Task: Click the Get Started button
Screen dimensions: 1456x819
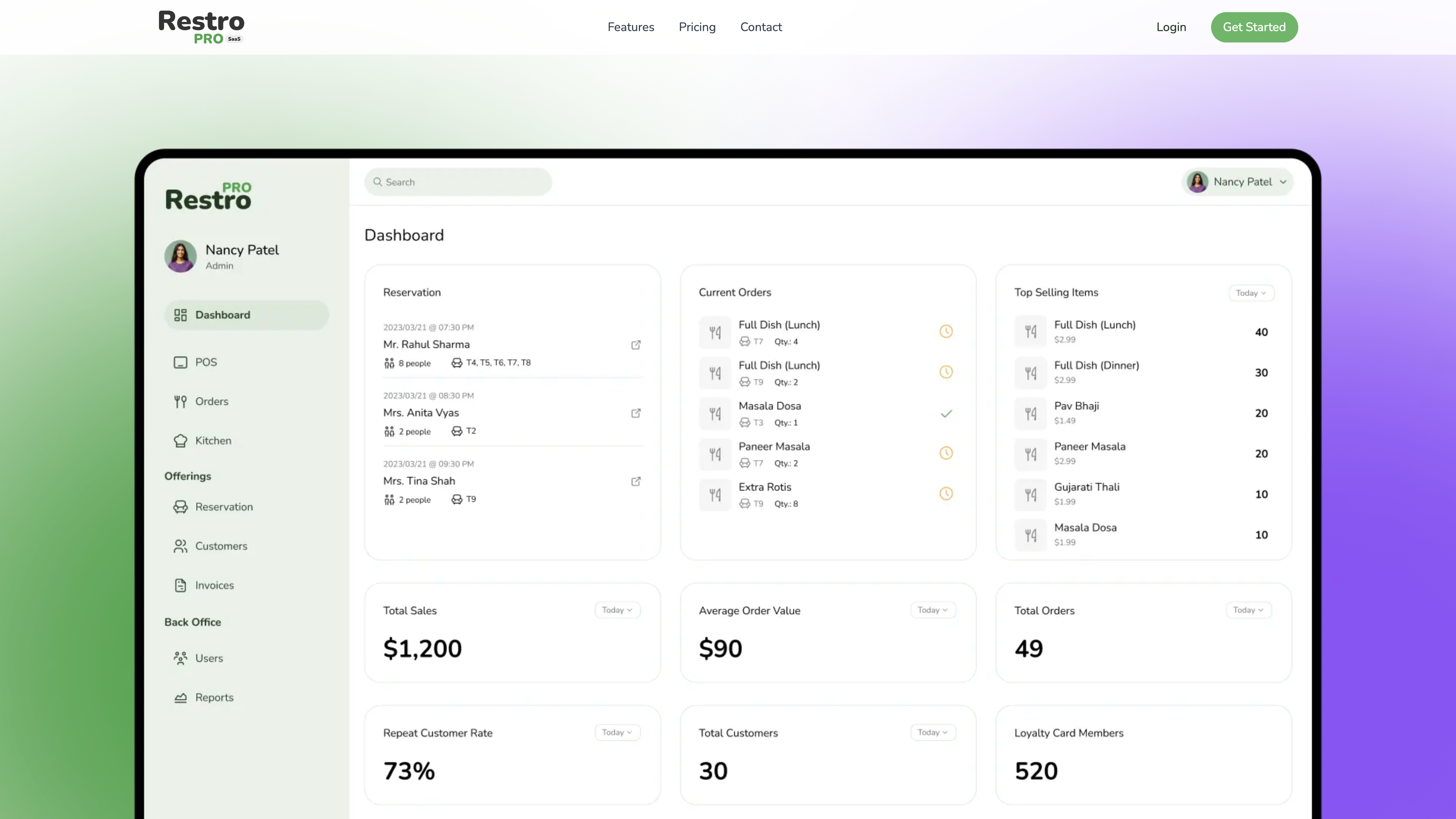Action: click(x=1254, y=27)
